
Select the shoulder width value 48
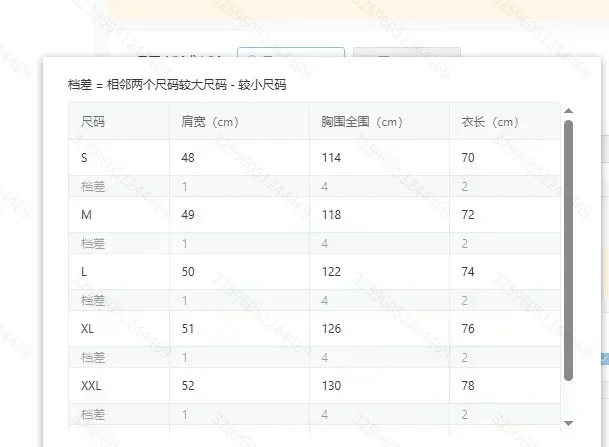188,158
